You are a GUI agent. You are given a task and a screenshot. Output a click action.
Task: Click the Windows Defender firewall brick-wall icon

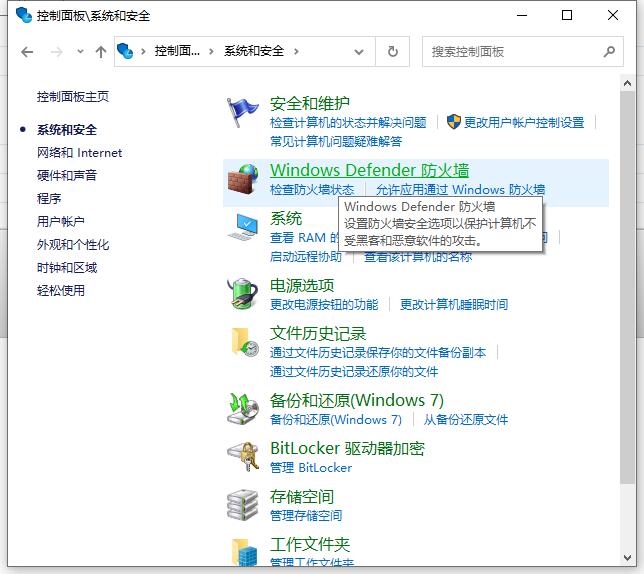(243, 179)
